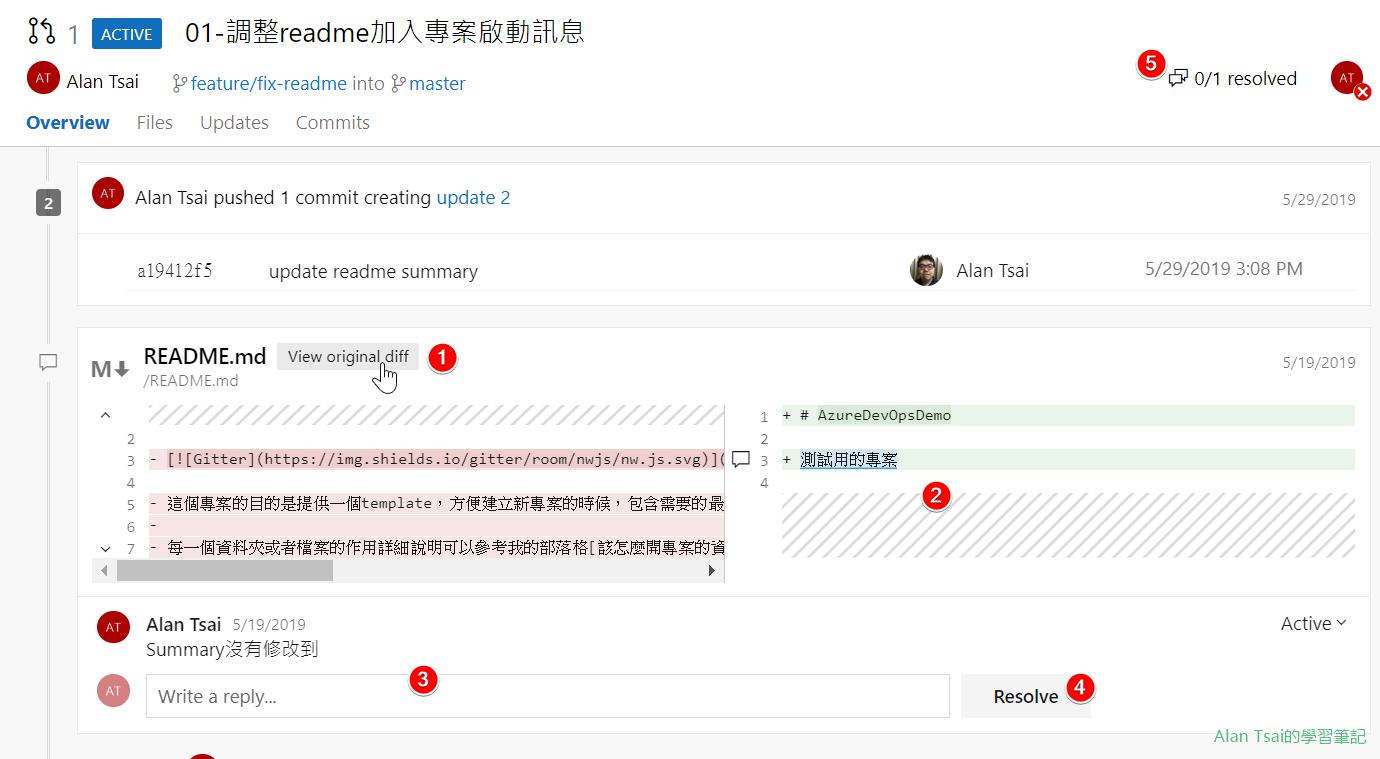Click the comment thread icon in timeline

tap(48, 362)
